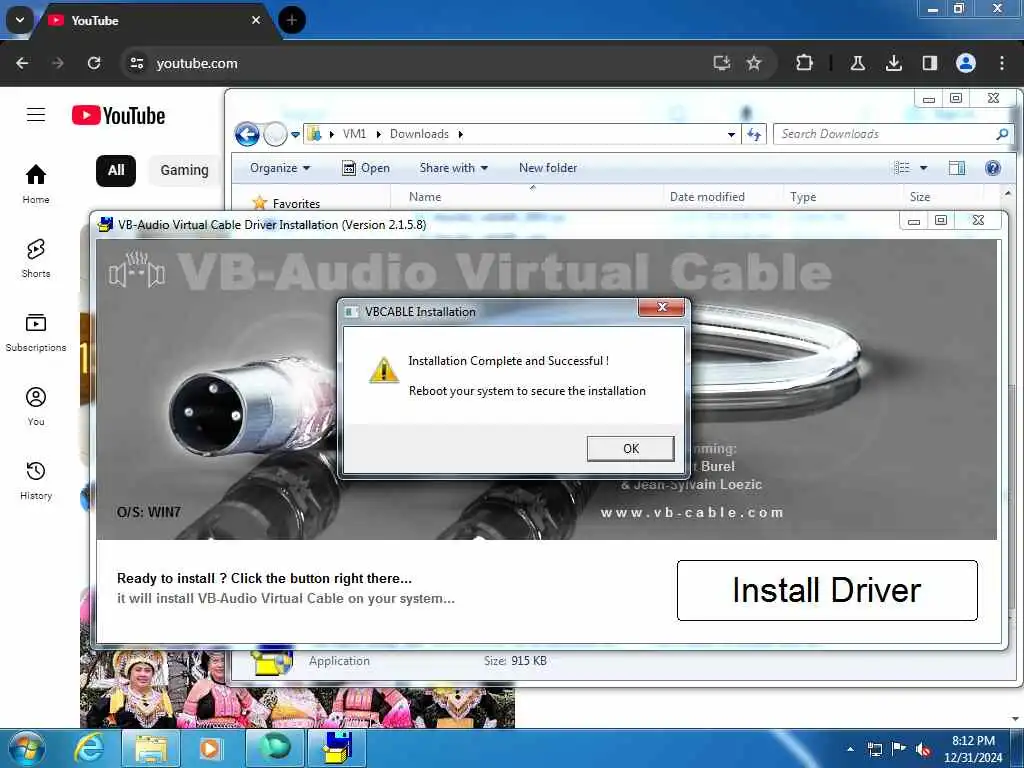Bookmark this tab with the star icon
This screenshot has height=768, width=1024.
coord(754,63)
